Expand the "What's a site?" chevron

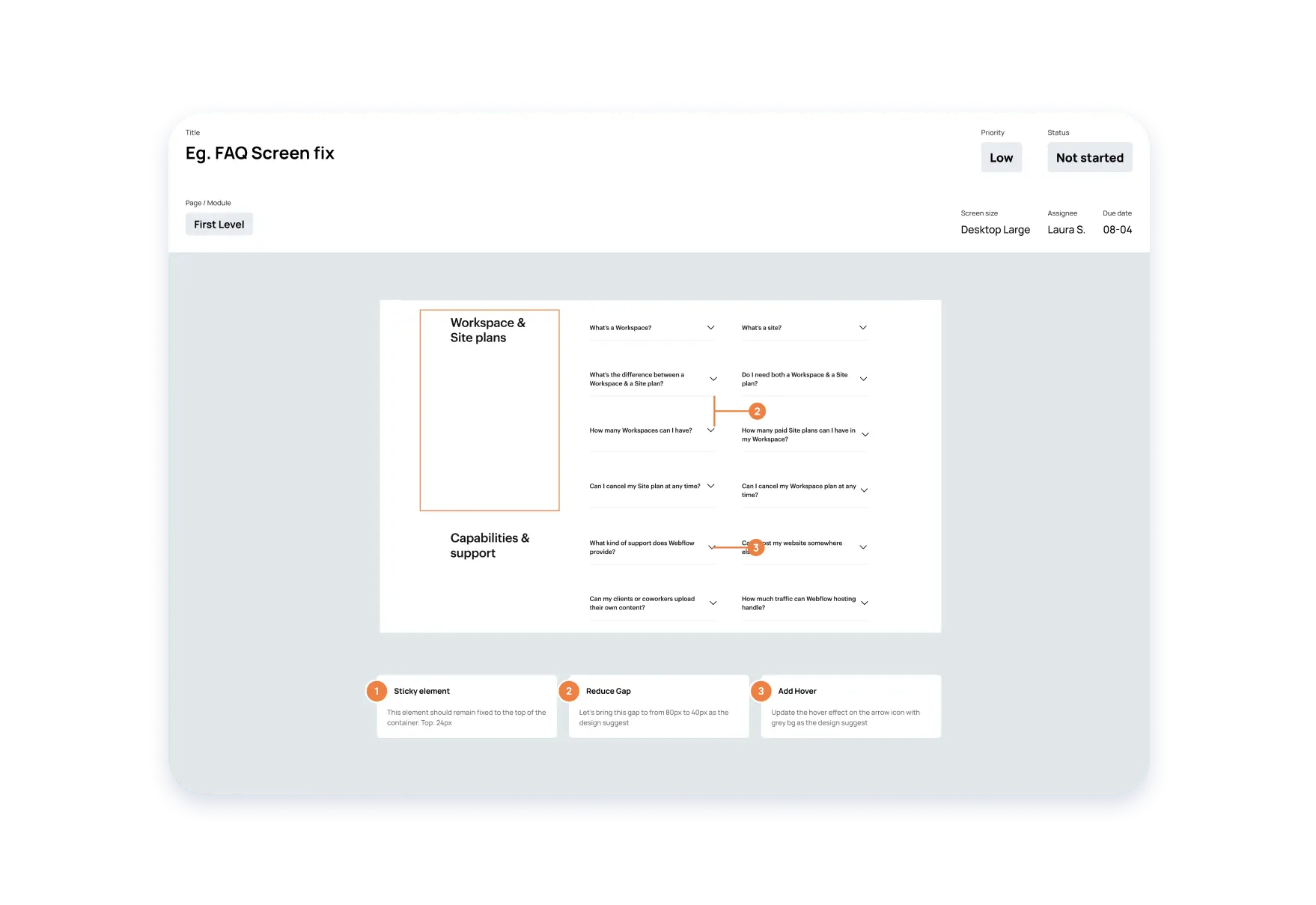click(x=862, y=328)
